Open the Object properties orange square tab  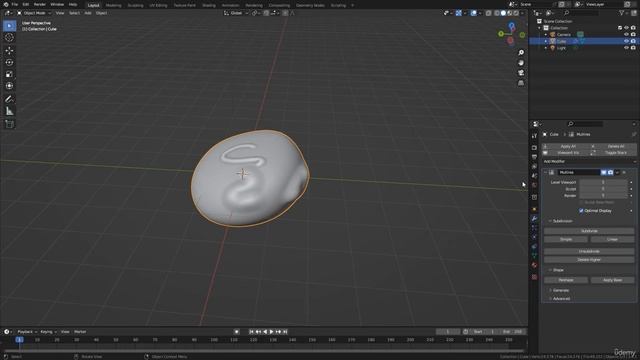coord(534,209)
